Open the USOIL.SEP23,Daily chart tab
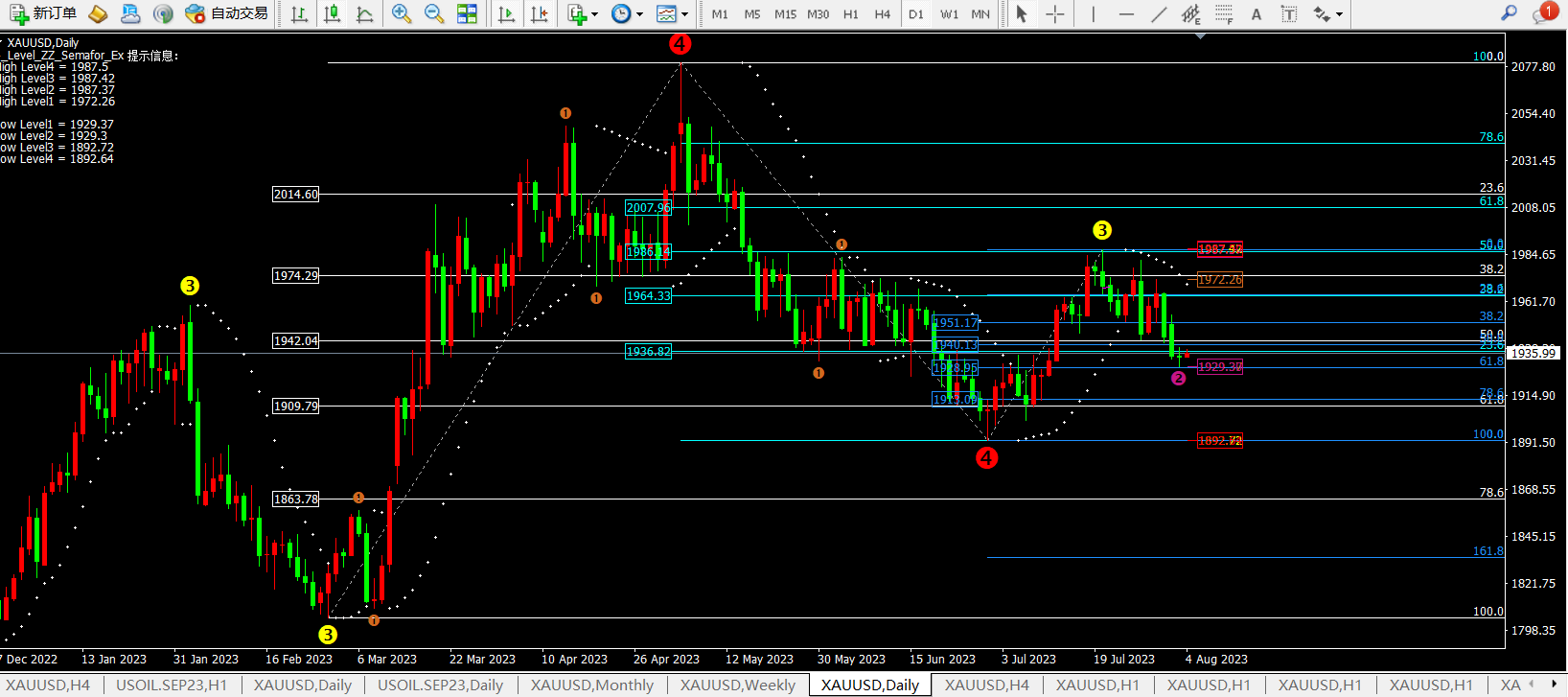The image size is (1568, 697). pos(440,685)
